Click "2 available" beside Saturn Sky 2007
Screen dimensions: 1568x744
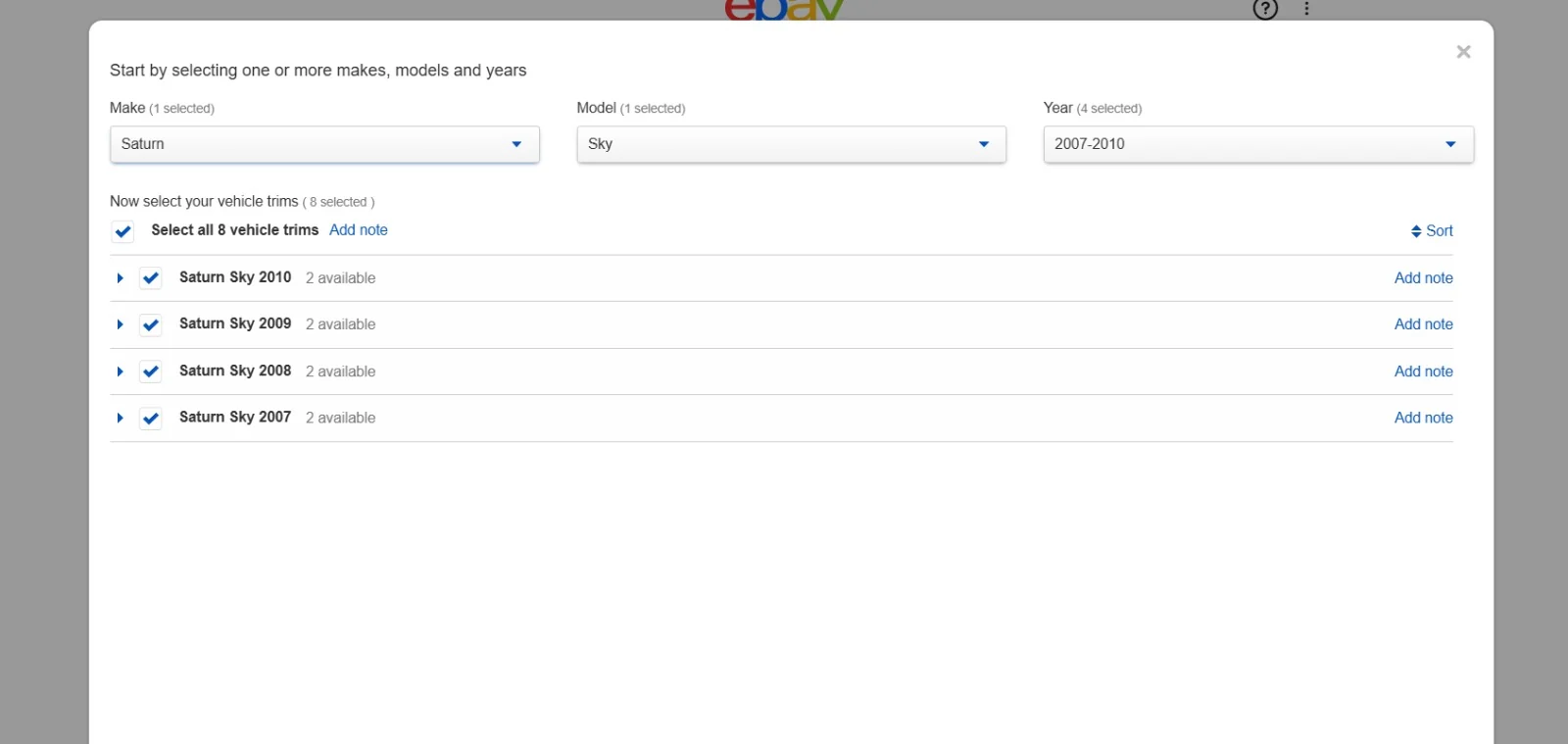click(340, 418)
